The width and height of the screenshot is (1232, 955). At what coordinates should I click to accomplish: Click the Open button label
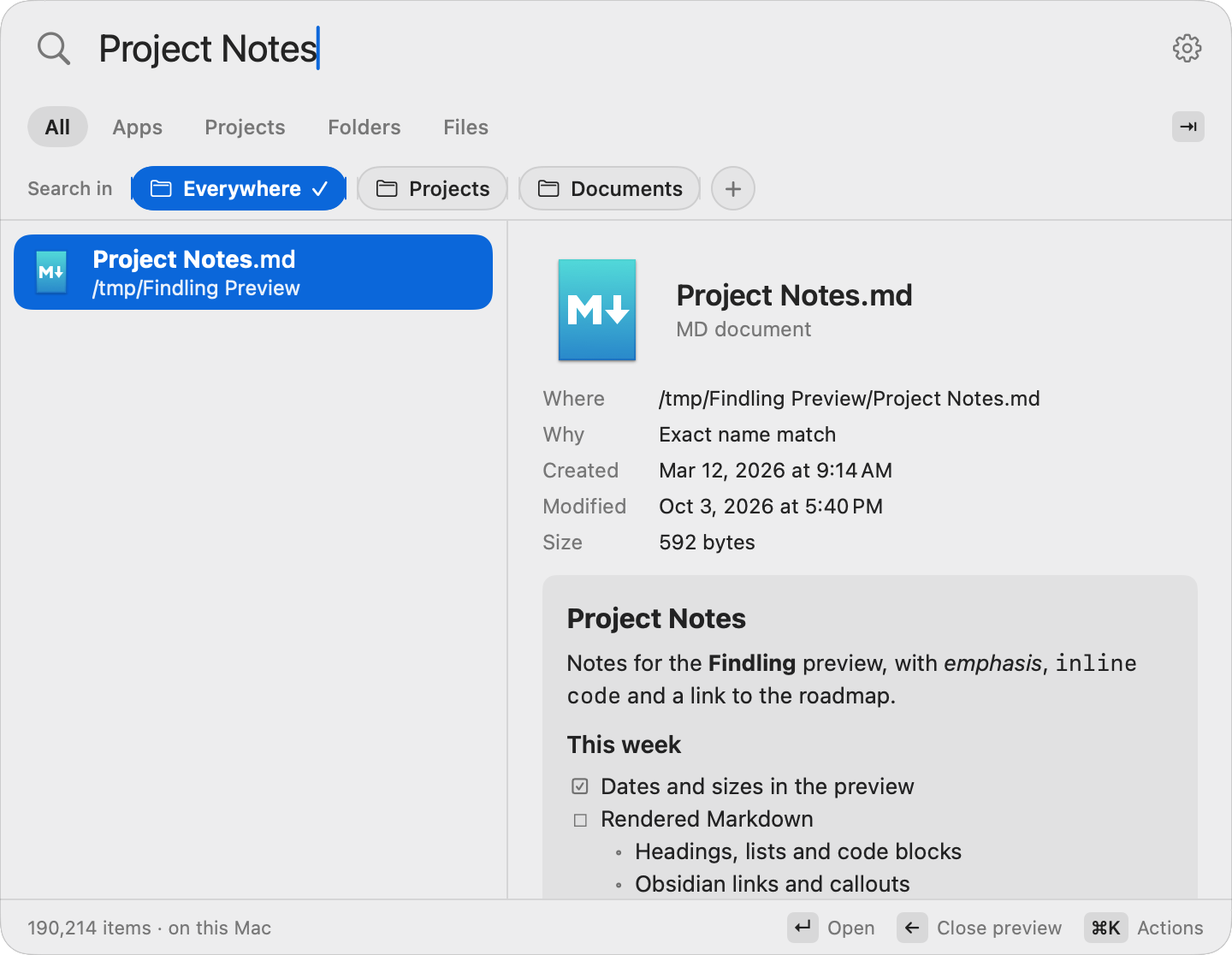pos(850,928)
